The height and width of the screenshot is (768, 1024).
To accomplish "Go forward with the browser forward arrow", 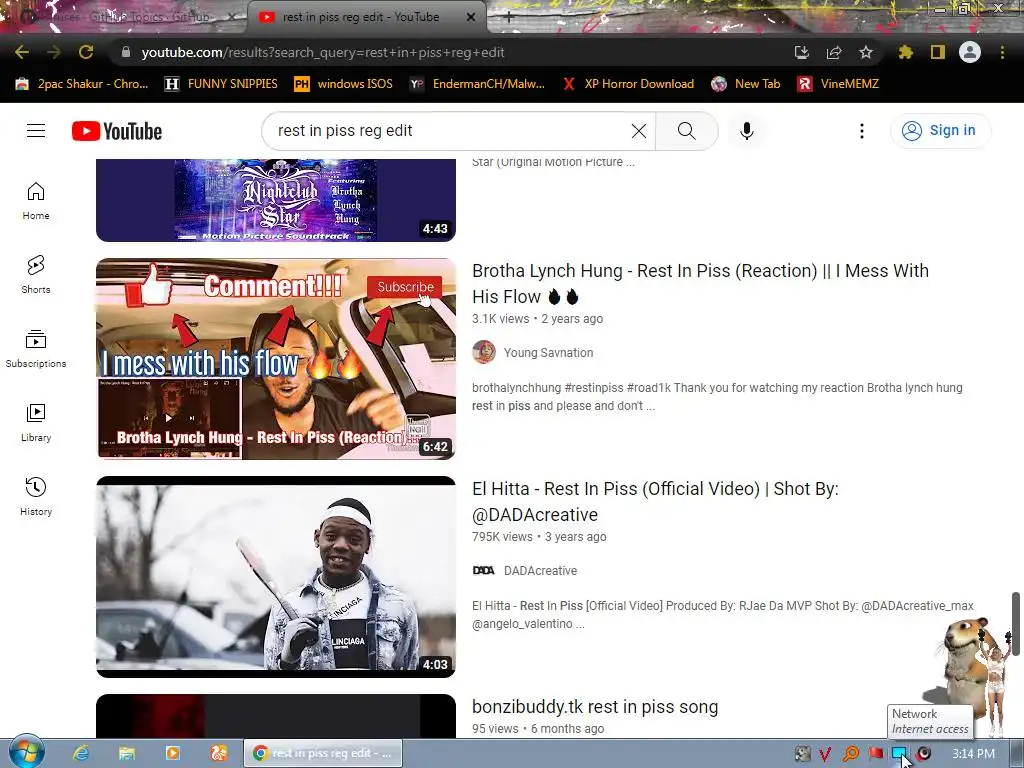I will [x=54, y=52].
